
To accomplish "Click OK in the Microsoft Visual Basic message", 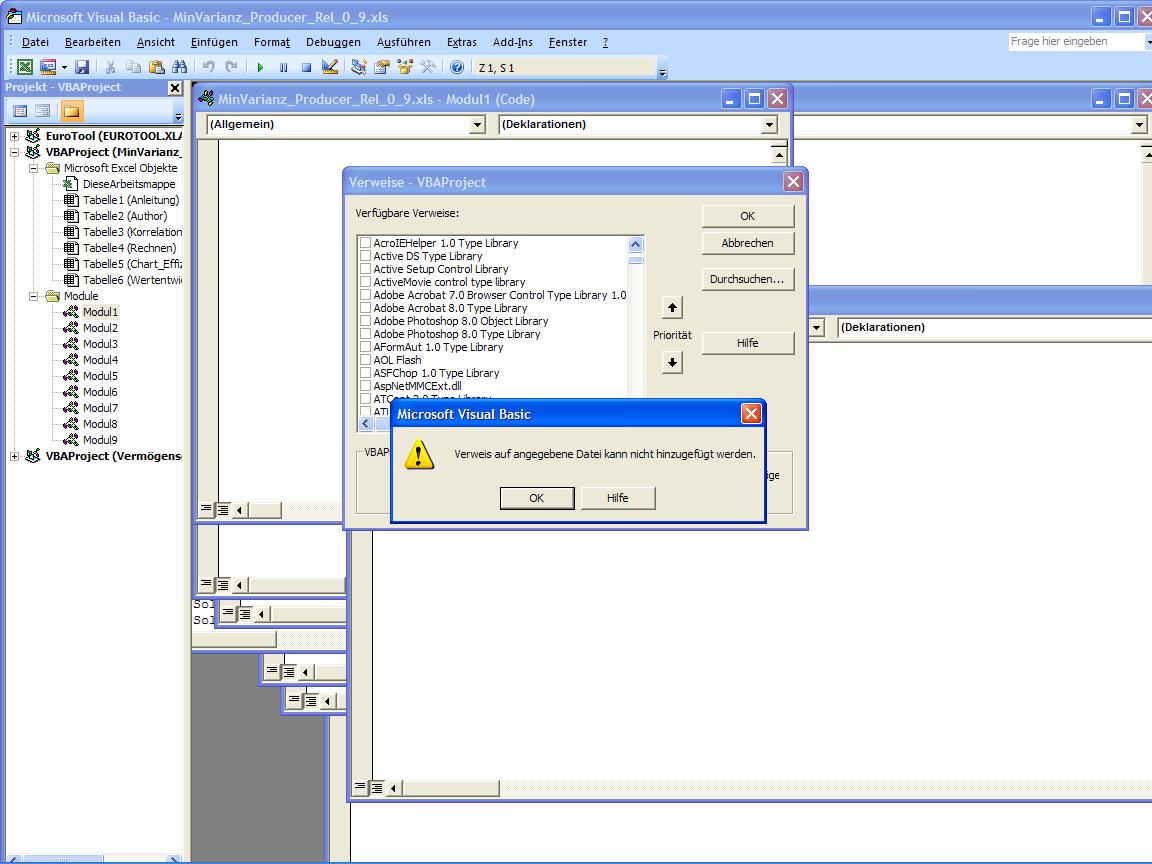I will tap(537, 498).
